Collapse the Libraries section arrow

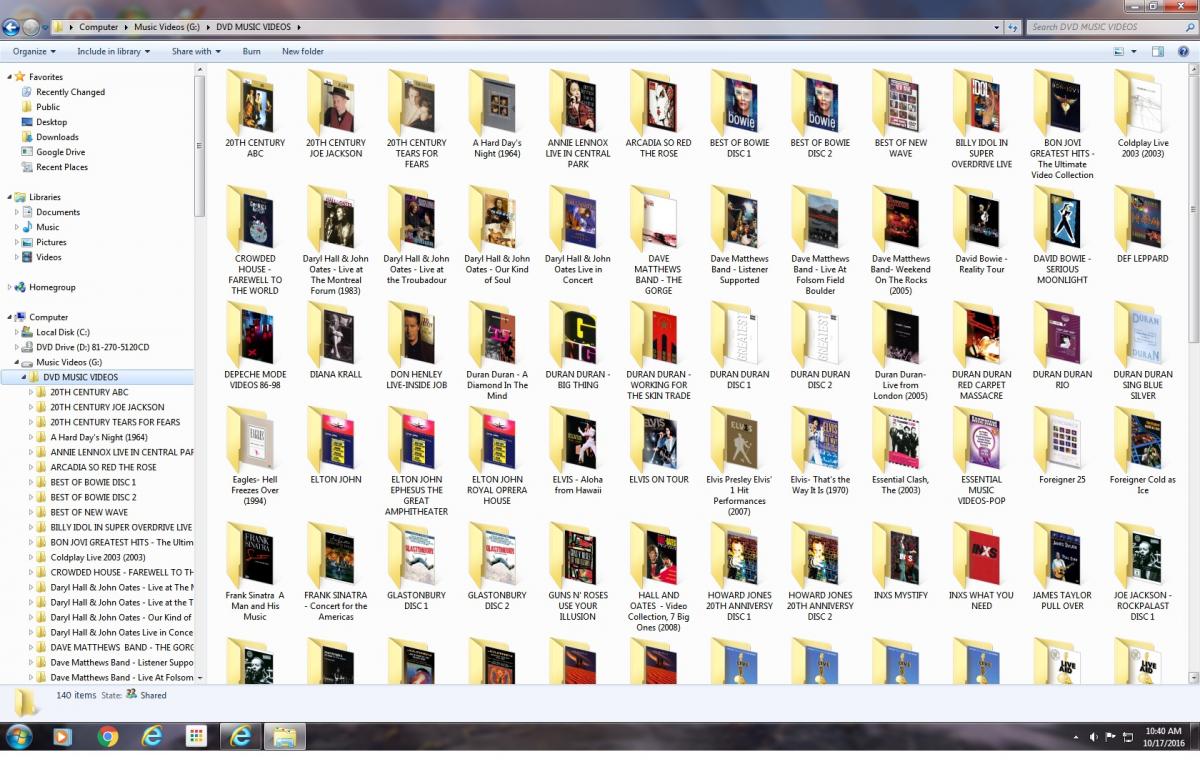(x=10, y=197)
